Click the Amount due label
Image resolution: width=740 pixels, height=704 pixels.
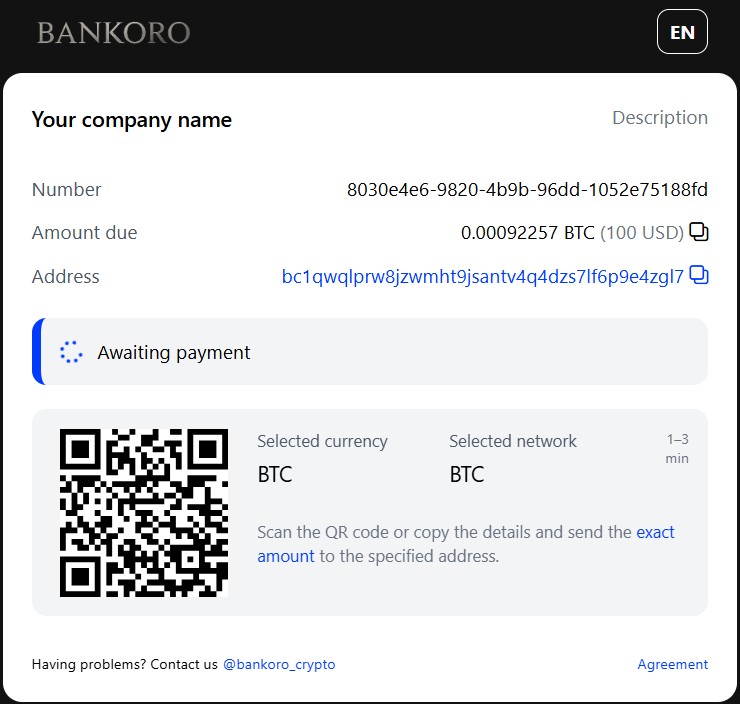[85, 233]
